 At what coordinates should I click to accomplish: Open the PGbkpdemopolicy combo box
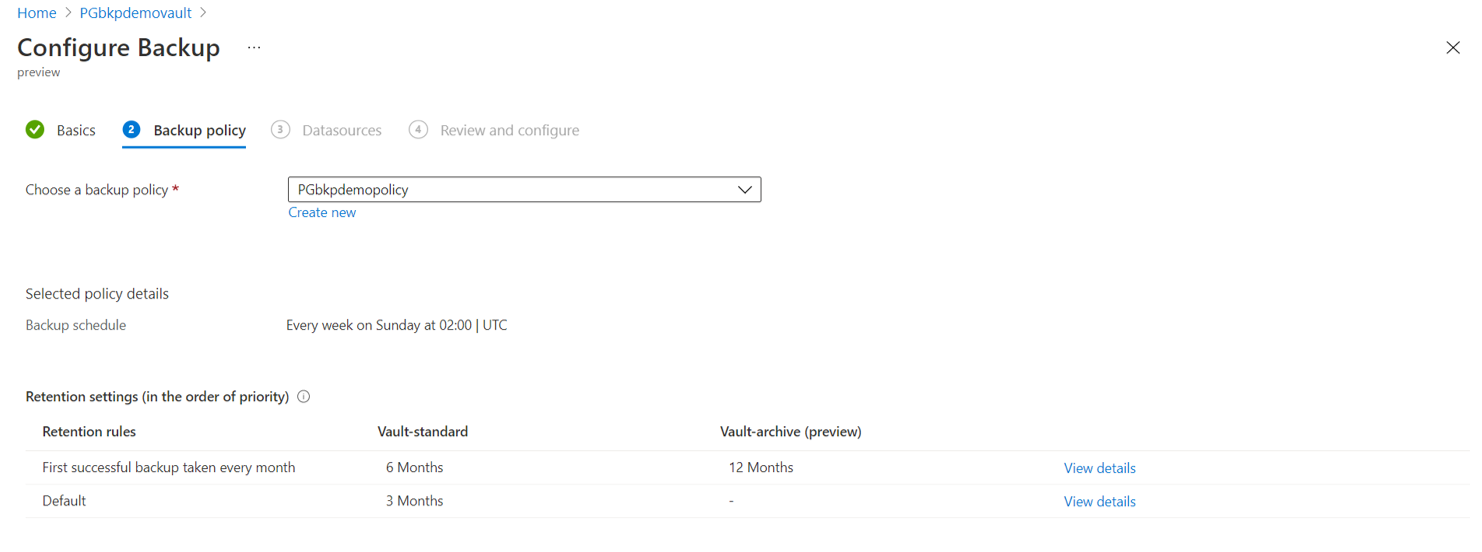[x=510, y=190]
